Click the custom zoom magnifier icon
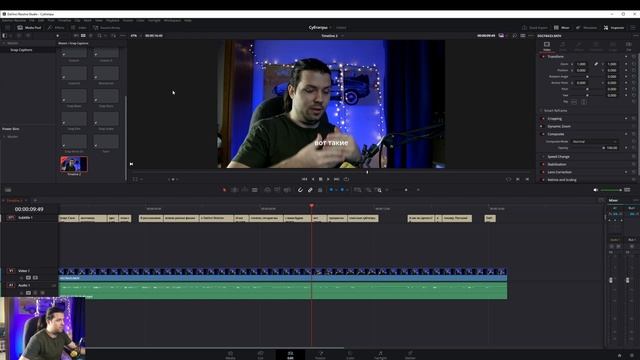This screenshot has width=640, height=360. point(379,190)
